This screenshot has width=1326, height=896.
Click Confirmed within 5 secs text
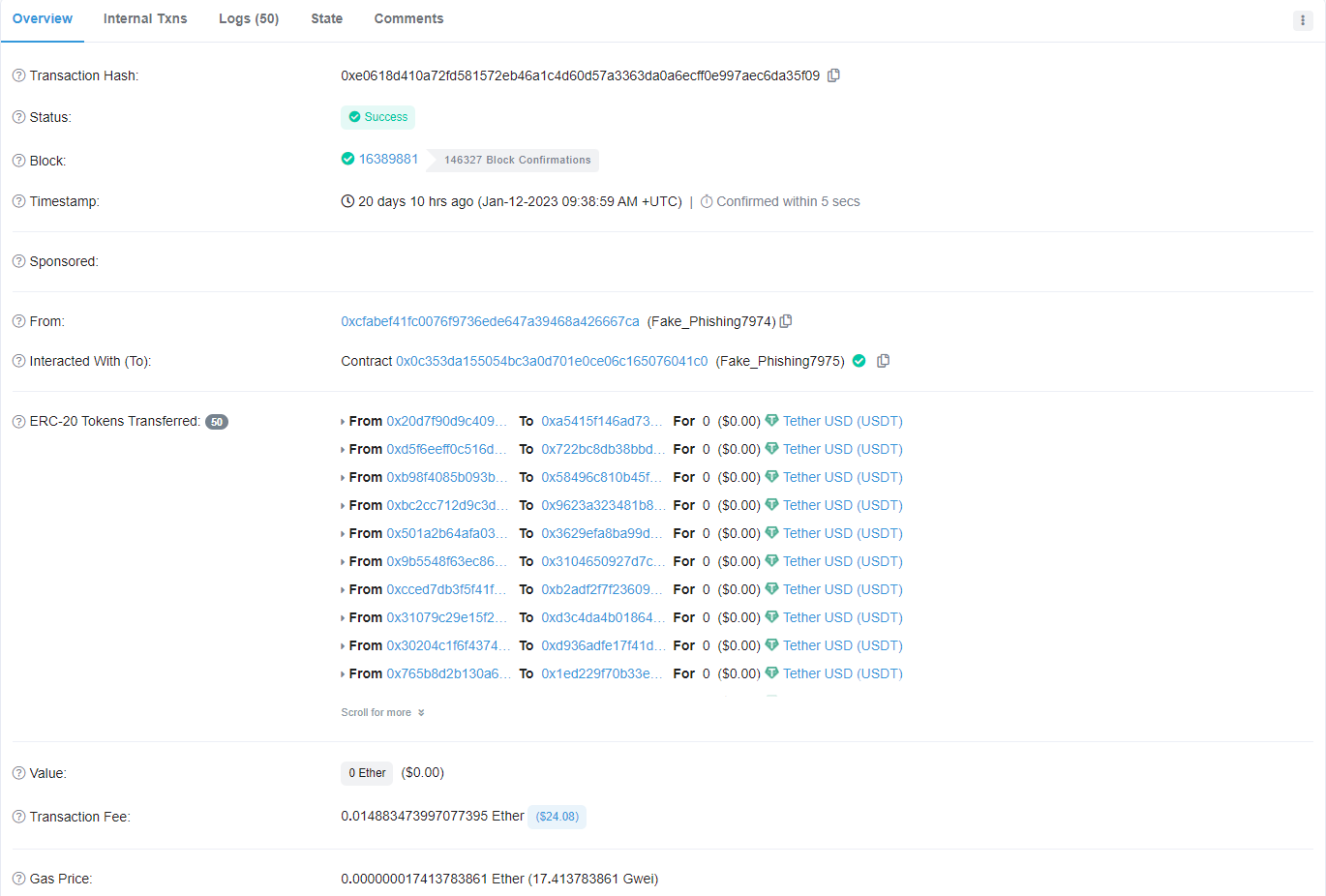[x=788, y=201]
